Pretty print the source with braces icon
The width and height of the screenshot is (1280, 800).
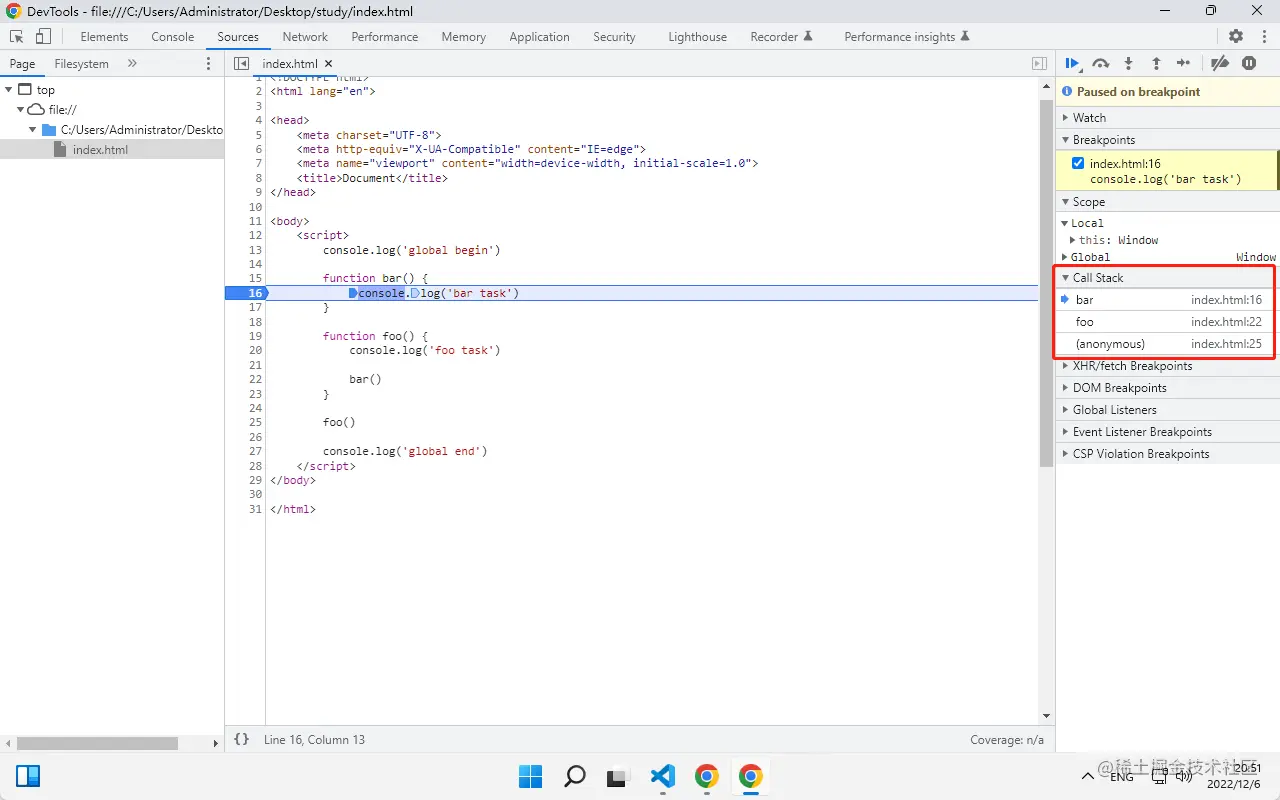[241, 739]
